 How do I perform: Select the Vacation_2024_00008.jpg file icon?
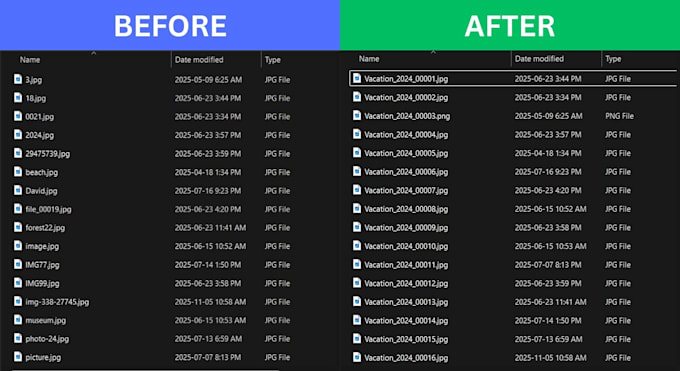coord(357,209)
